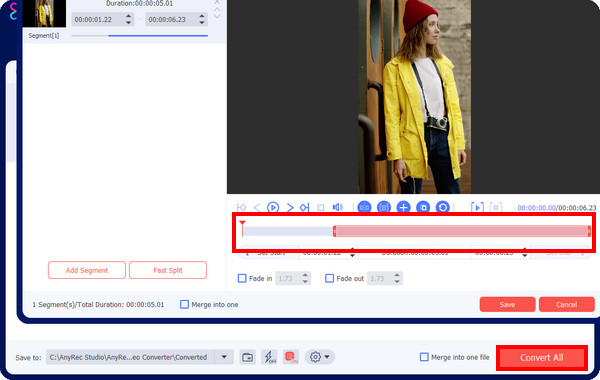Image resolution: width=600 pixels, height=380 pixels.
Task: Click the Fade in 1.73 value field
Action: coord(288,279)
